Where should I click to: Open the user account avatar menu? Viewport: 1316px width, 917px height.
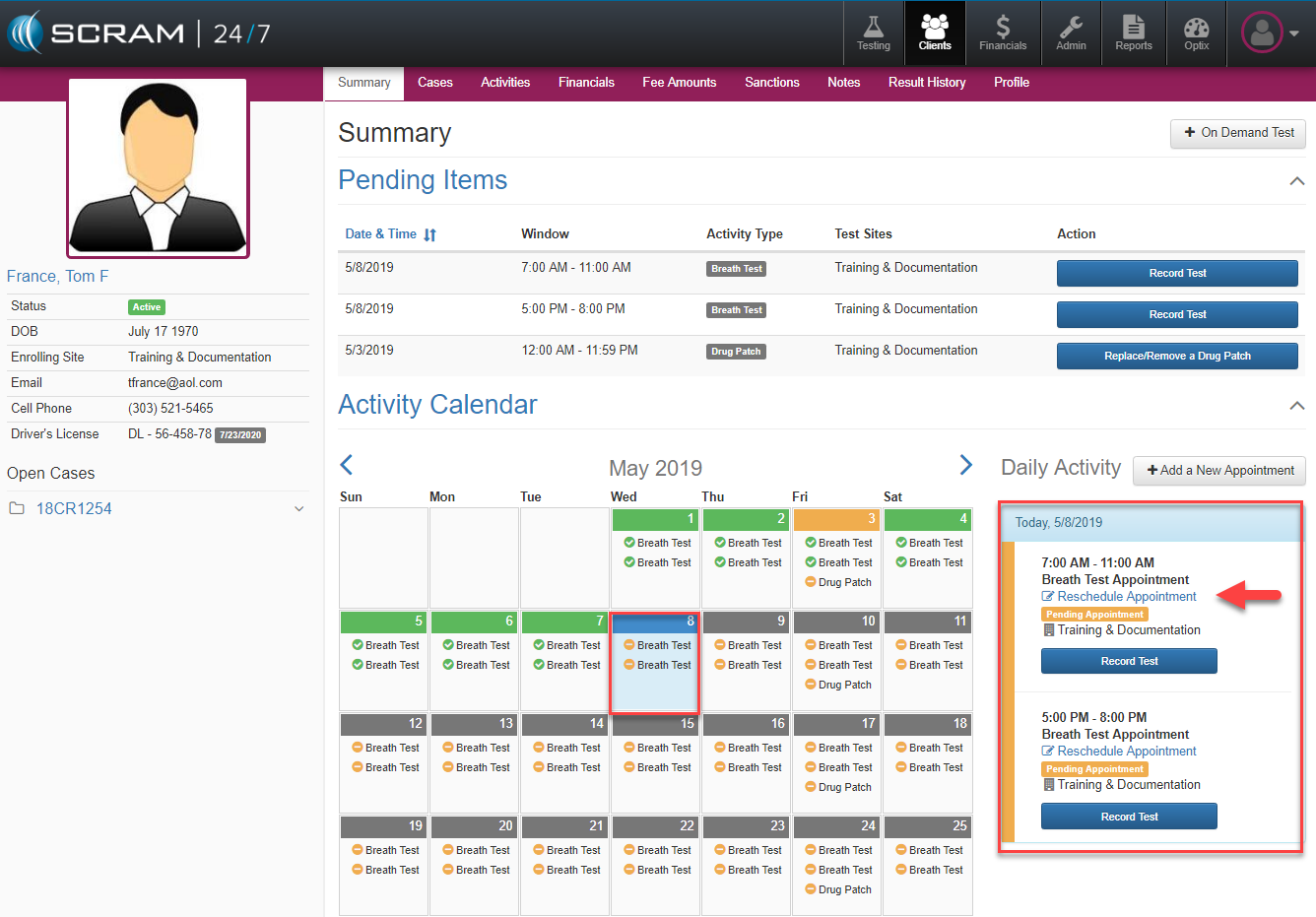click(1269, 33)
